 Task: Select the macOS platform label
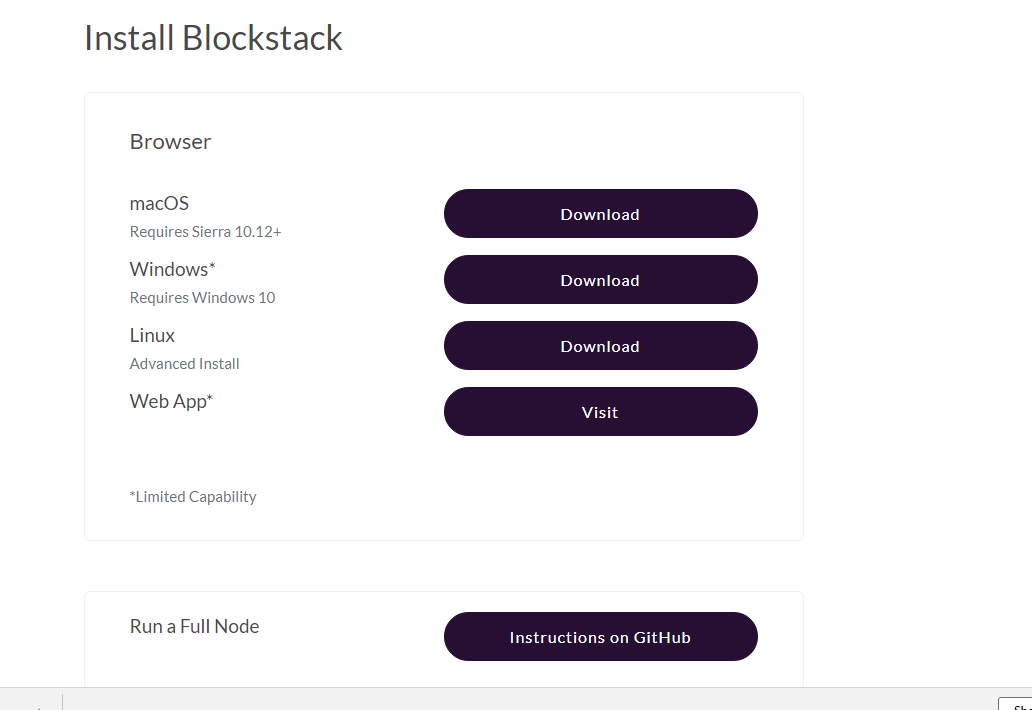coord(159,204)
